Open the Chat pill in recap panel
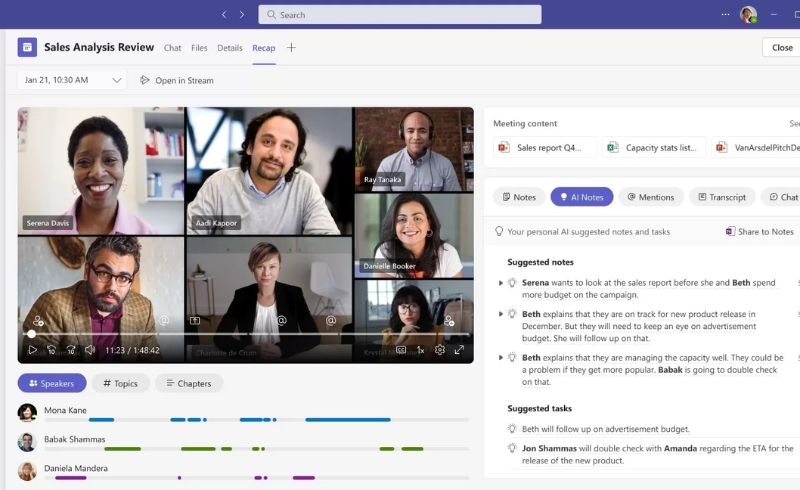The height and width of the screenshot is (490, 800). point(782,197)
